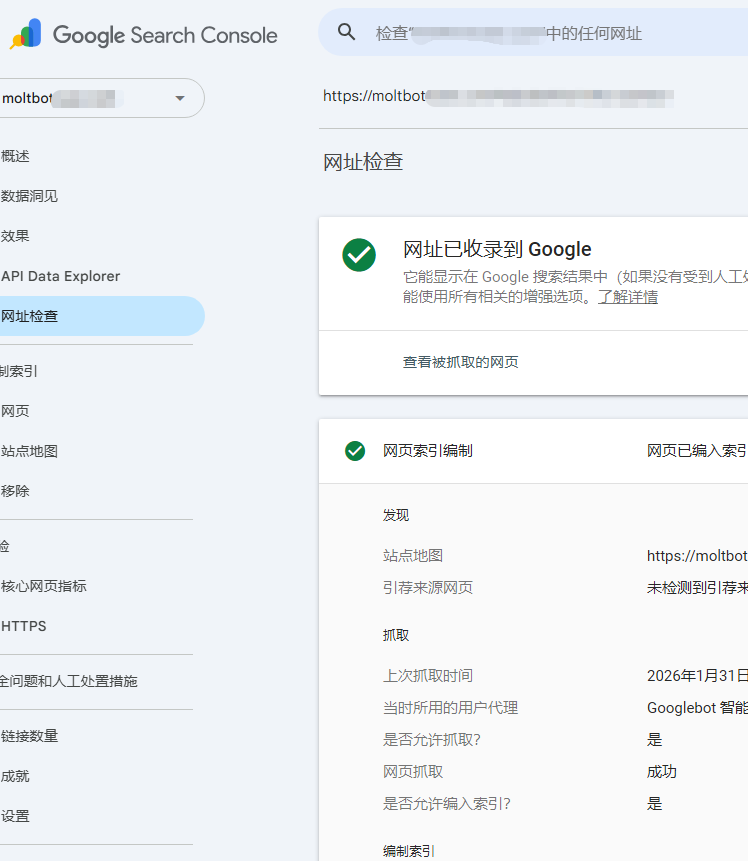Open 核心网页指标 in the sidebar
The image size is (748, 861).
pos(43,586)
